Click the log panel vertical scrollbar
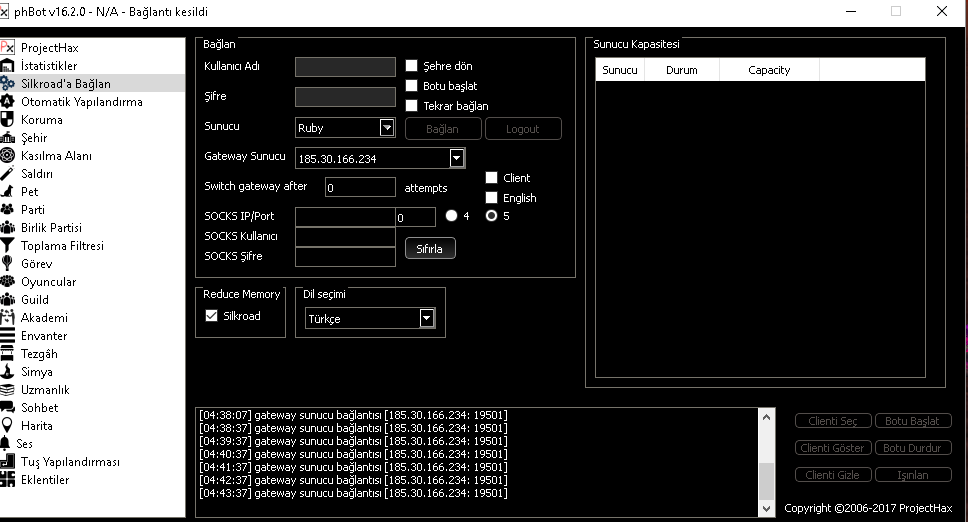This screenshot has height=522, width=968. [x=766, y=460]
